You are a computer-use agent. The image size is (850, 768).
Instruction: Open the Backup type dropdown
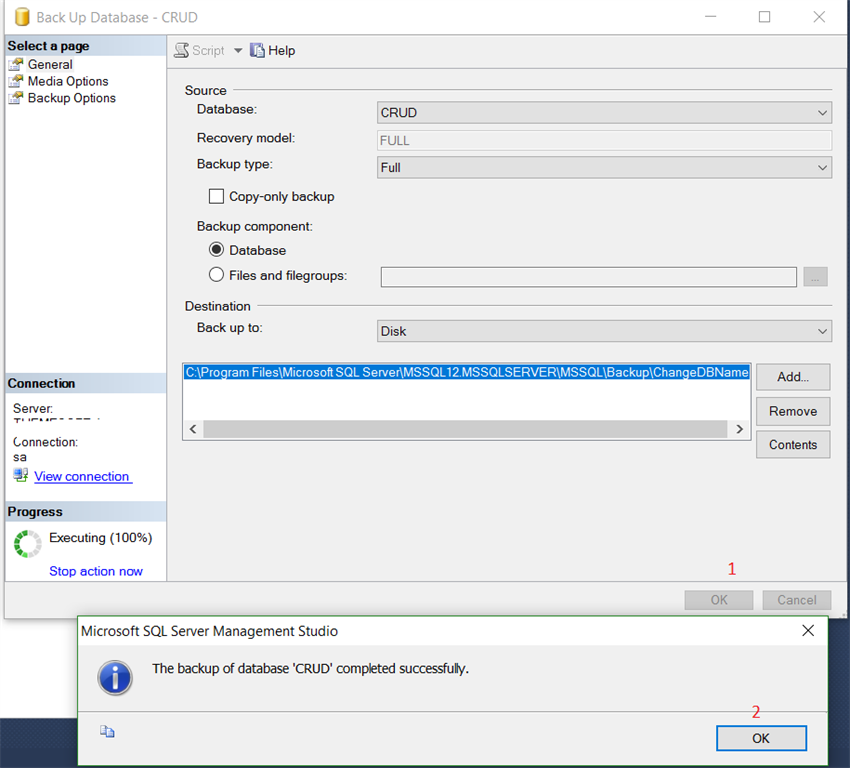click(x=604, y=167)
